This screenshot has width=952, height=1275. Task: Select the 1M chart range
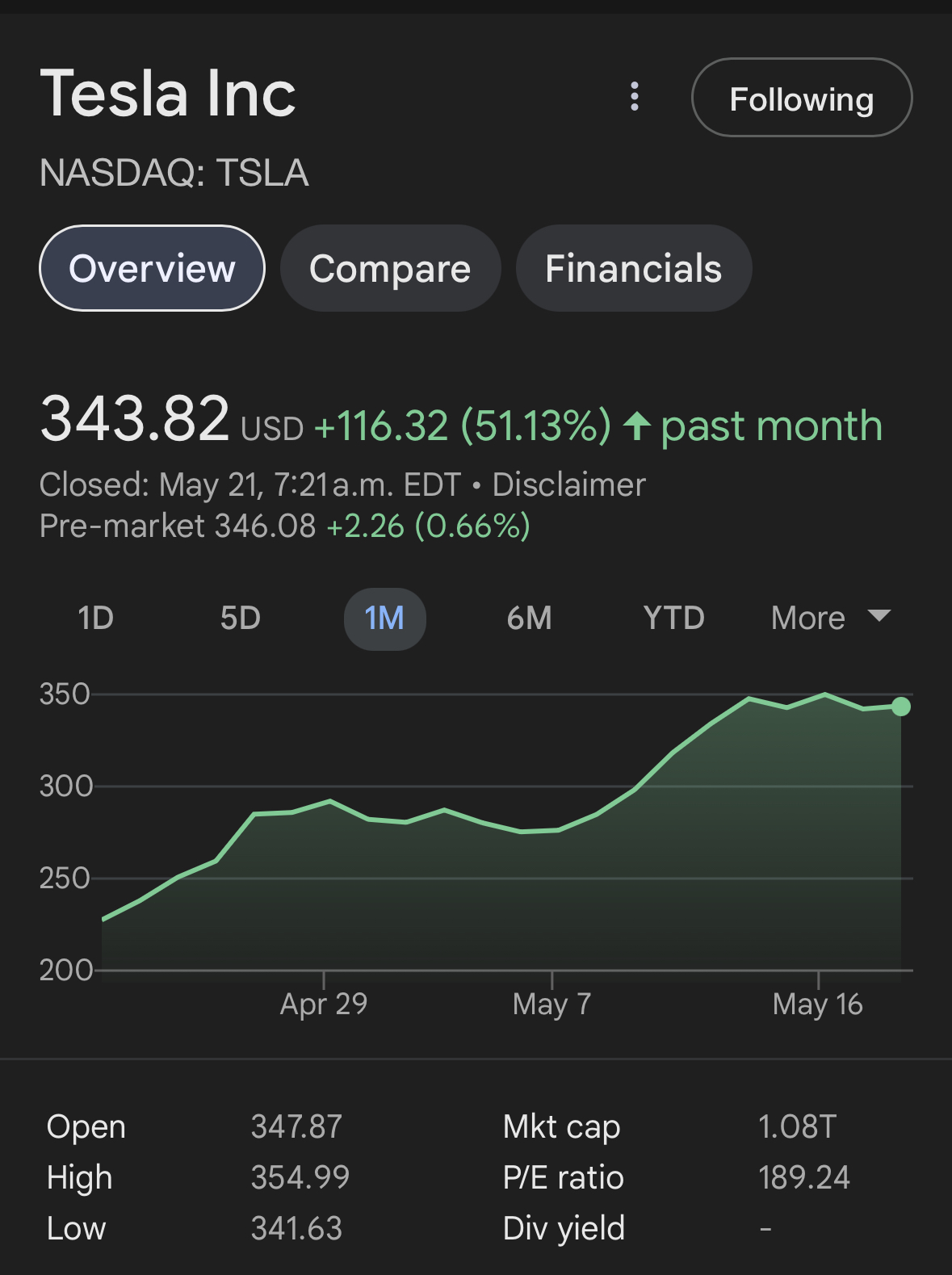(384, 619)
